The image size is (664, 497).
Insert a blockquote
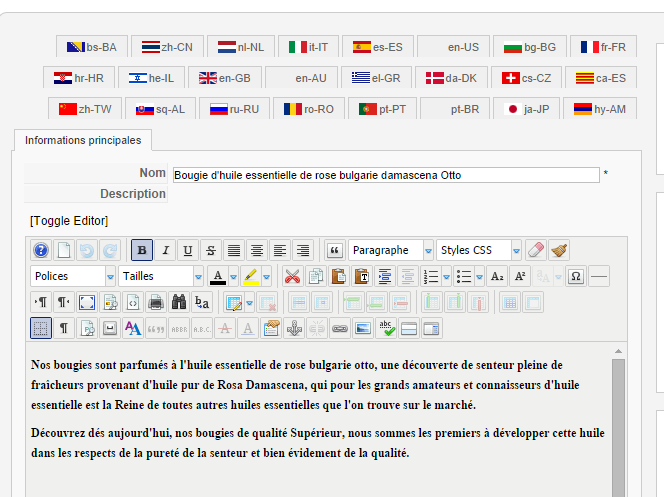335,250
